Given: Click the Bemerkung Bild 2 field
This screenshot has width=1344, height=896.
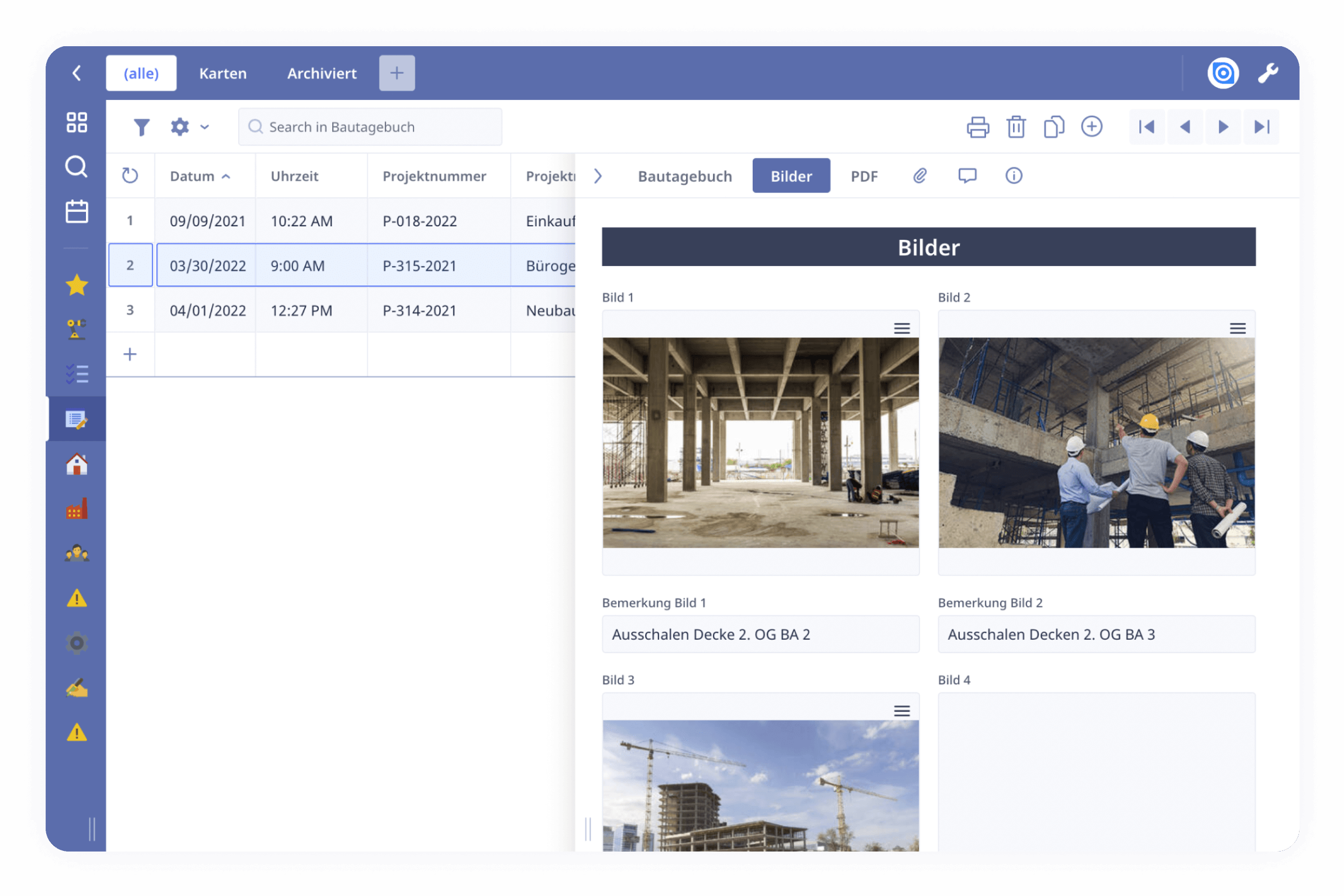Looking at the screenshot, I should coord(1096,634).
